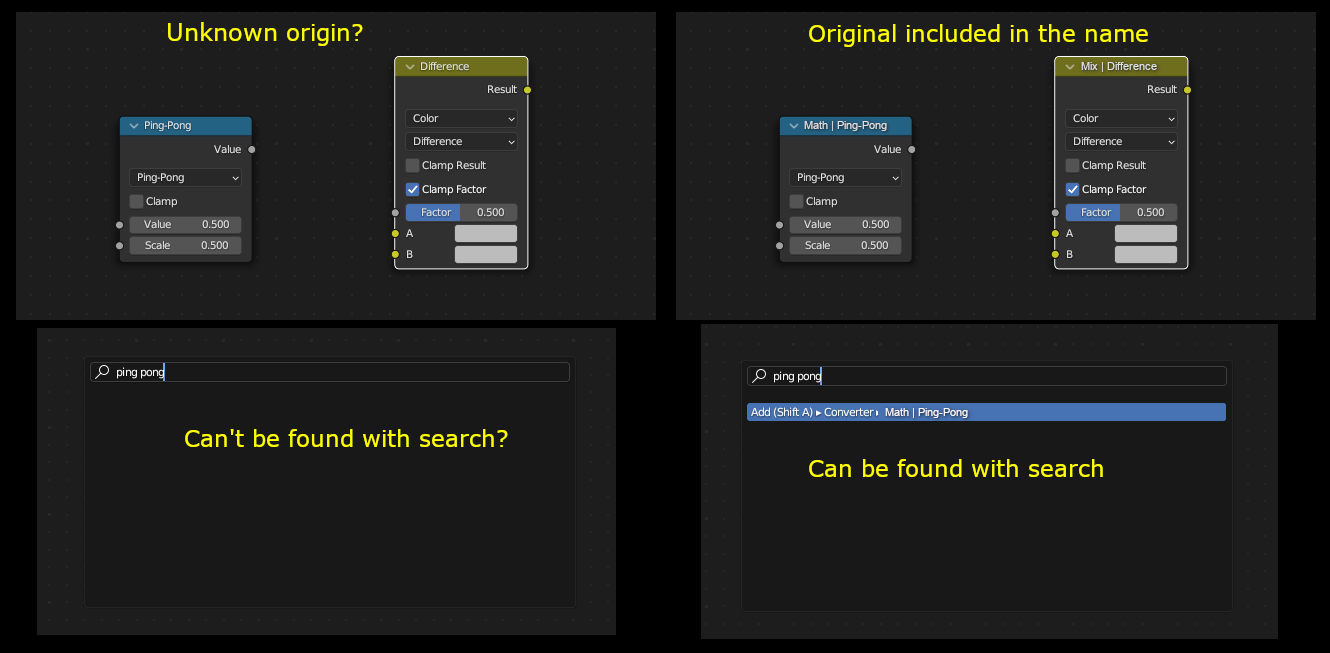Open Color dropdown in Mix | Difference node
The width and height of the screenshot is (1330, 653).
[x=1121, y=118]
